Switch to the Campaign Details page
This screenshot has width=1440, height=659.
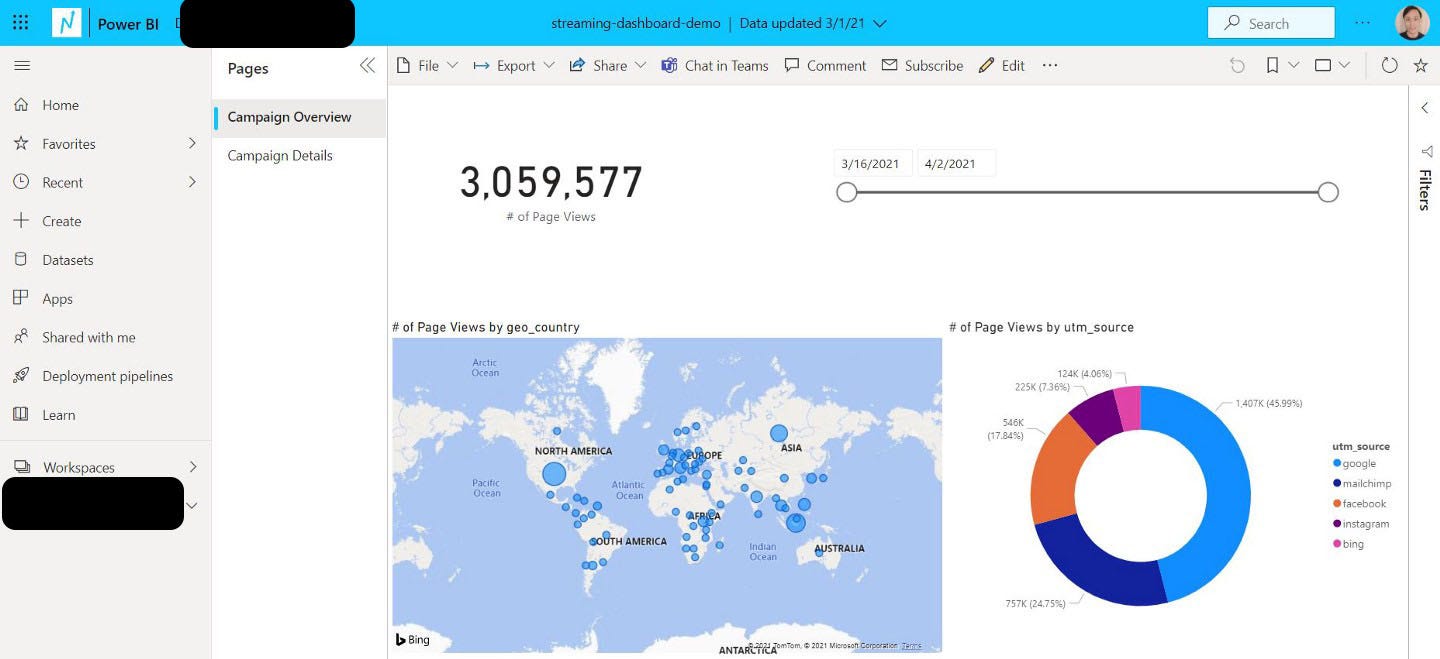[x=280, y=155]
